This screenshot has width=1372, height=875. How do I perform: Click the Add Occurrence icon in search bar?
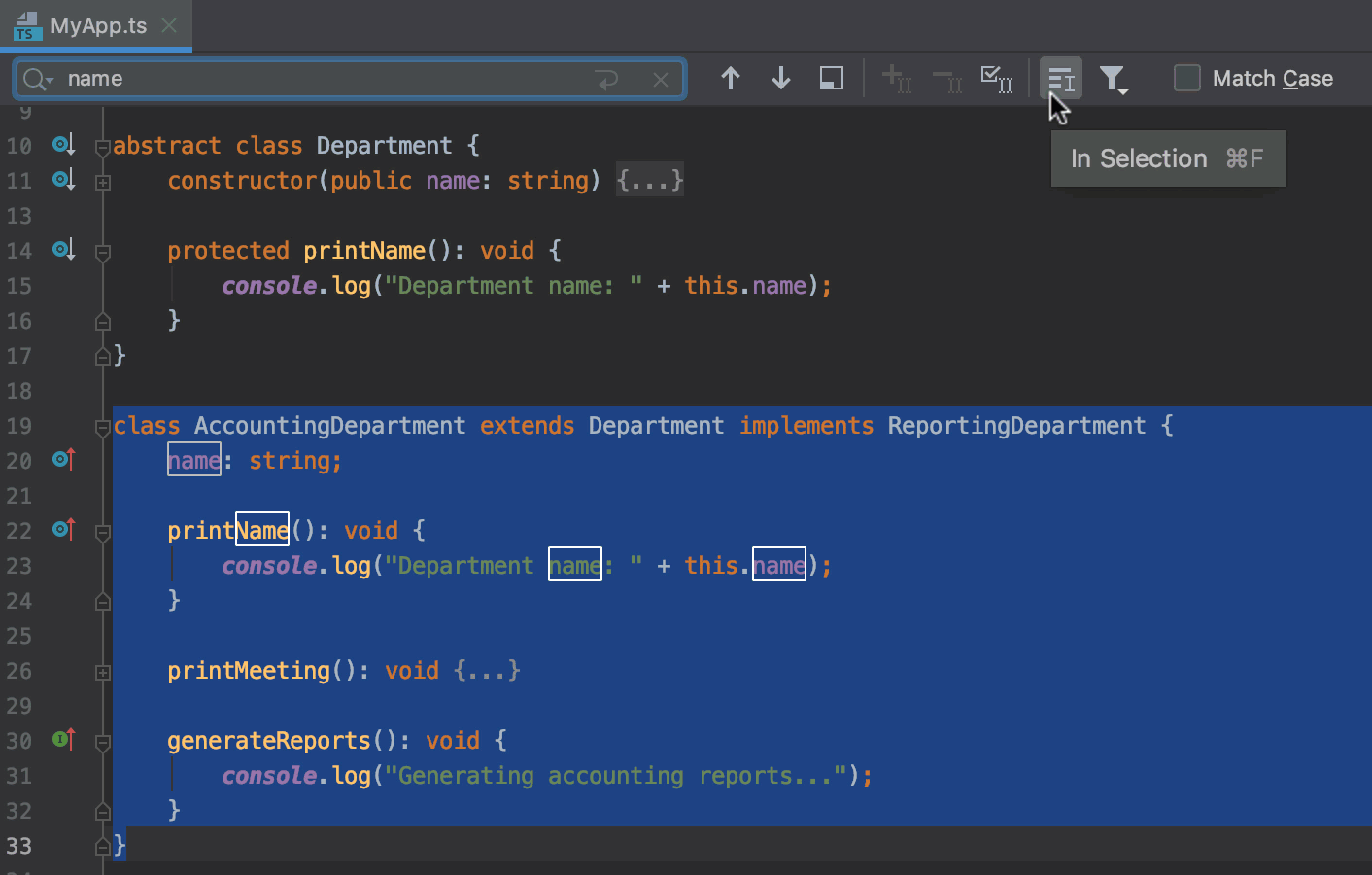897,78
